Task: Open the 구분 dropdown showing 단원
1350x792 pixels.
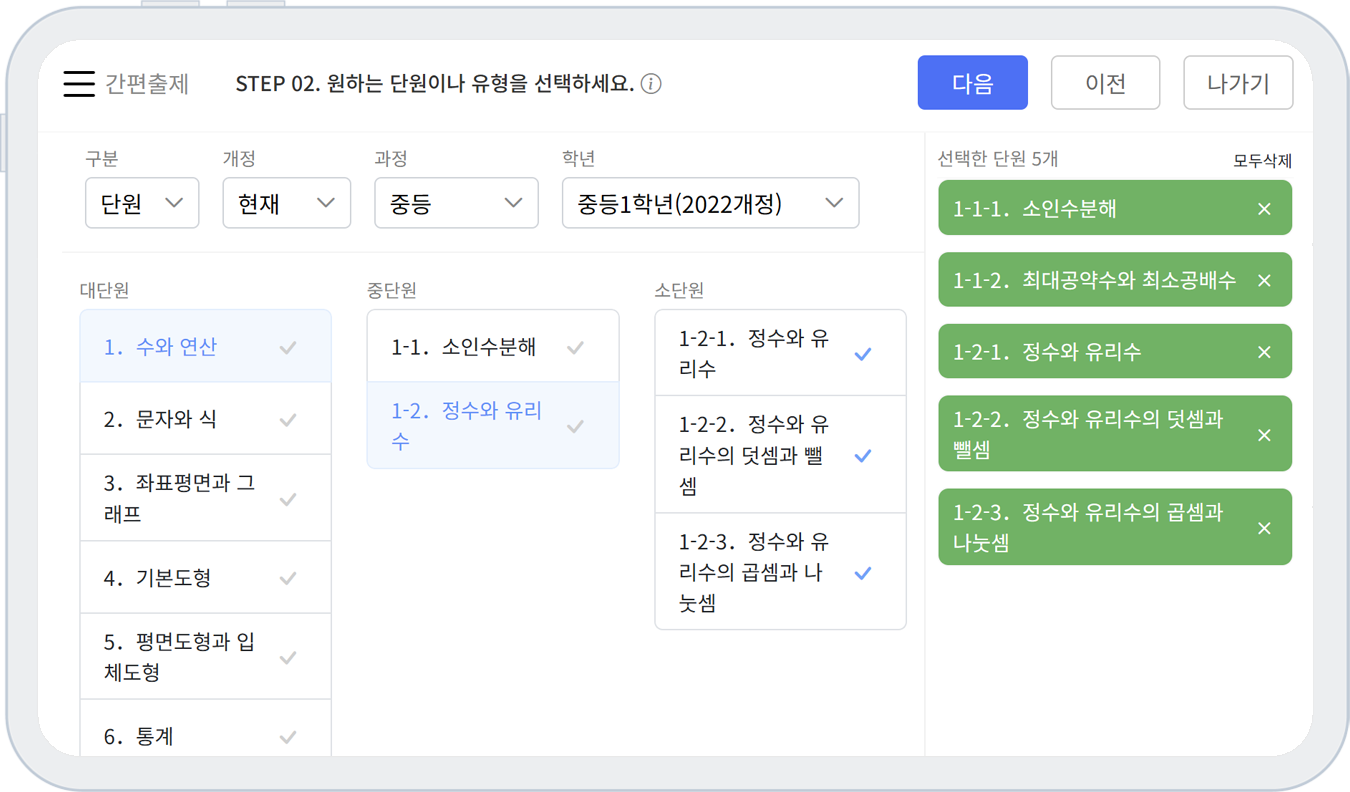Action: [x=142, y=204]
